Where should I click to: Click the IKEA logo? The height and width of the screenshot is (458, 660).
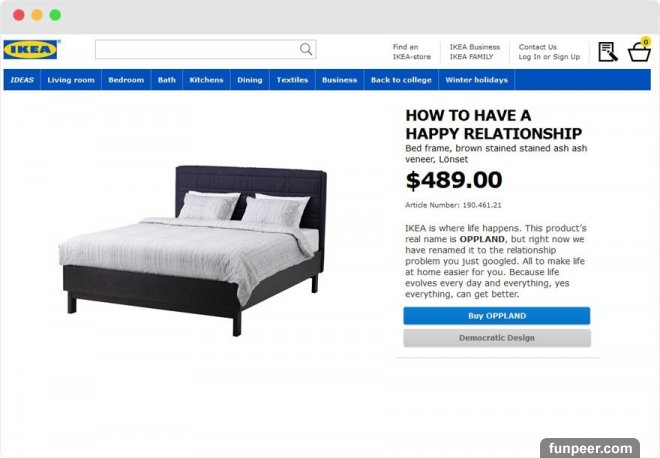[32, 49]
